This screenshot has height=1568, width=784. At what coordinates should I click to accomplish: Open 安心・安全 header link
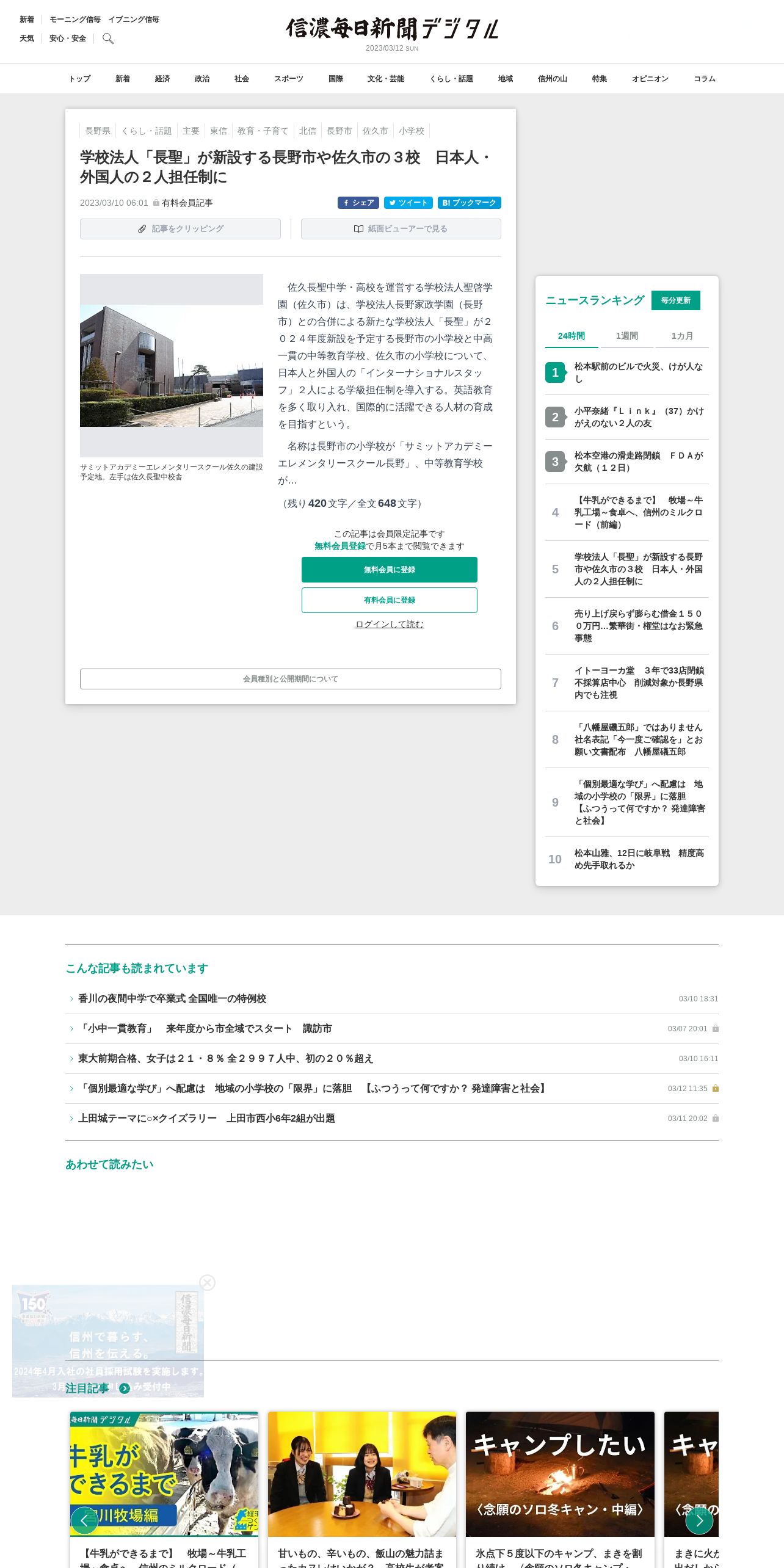click(x=68, y=38)
